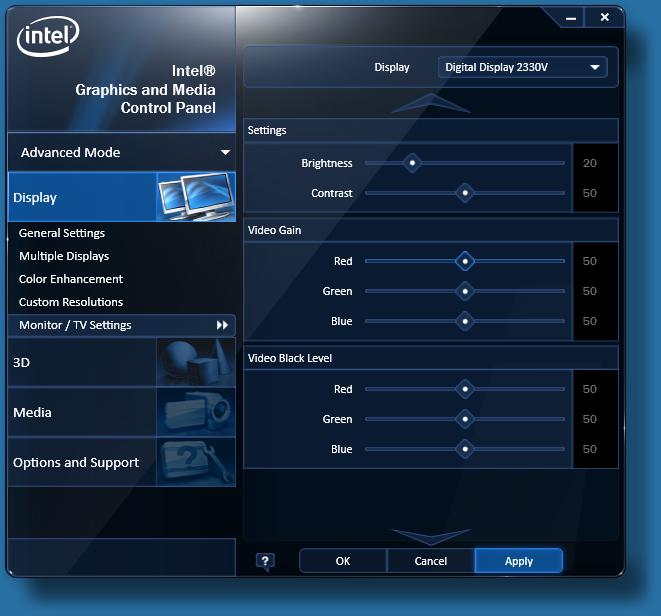Click the 3D shapes icon
The width and height of the screenshot is (661, 616).
point(196,363)
